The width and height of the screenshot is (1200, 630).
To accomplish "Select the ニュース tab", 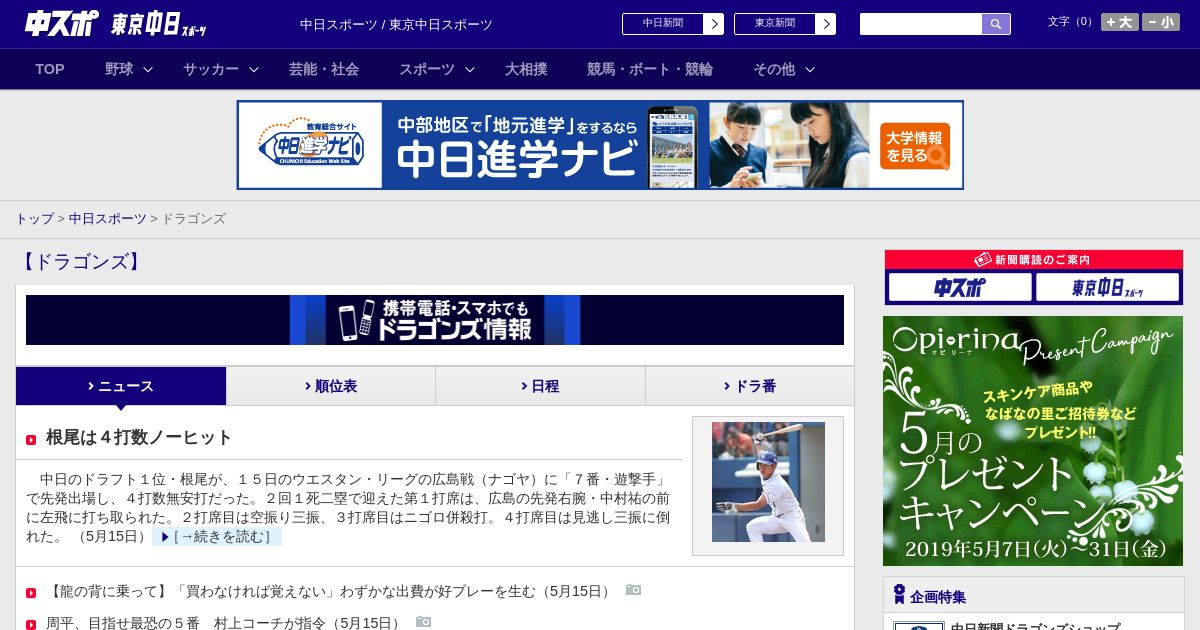I will (x=121, y=386).
